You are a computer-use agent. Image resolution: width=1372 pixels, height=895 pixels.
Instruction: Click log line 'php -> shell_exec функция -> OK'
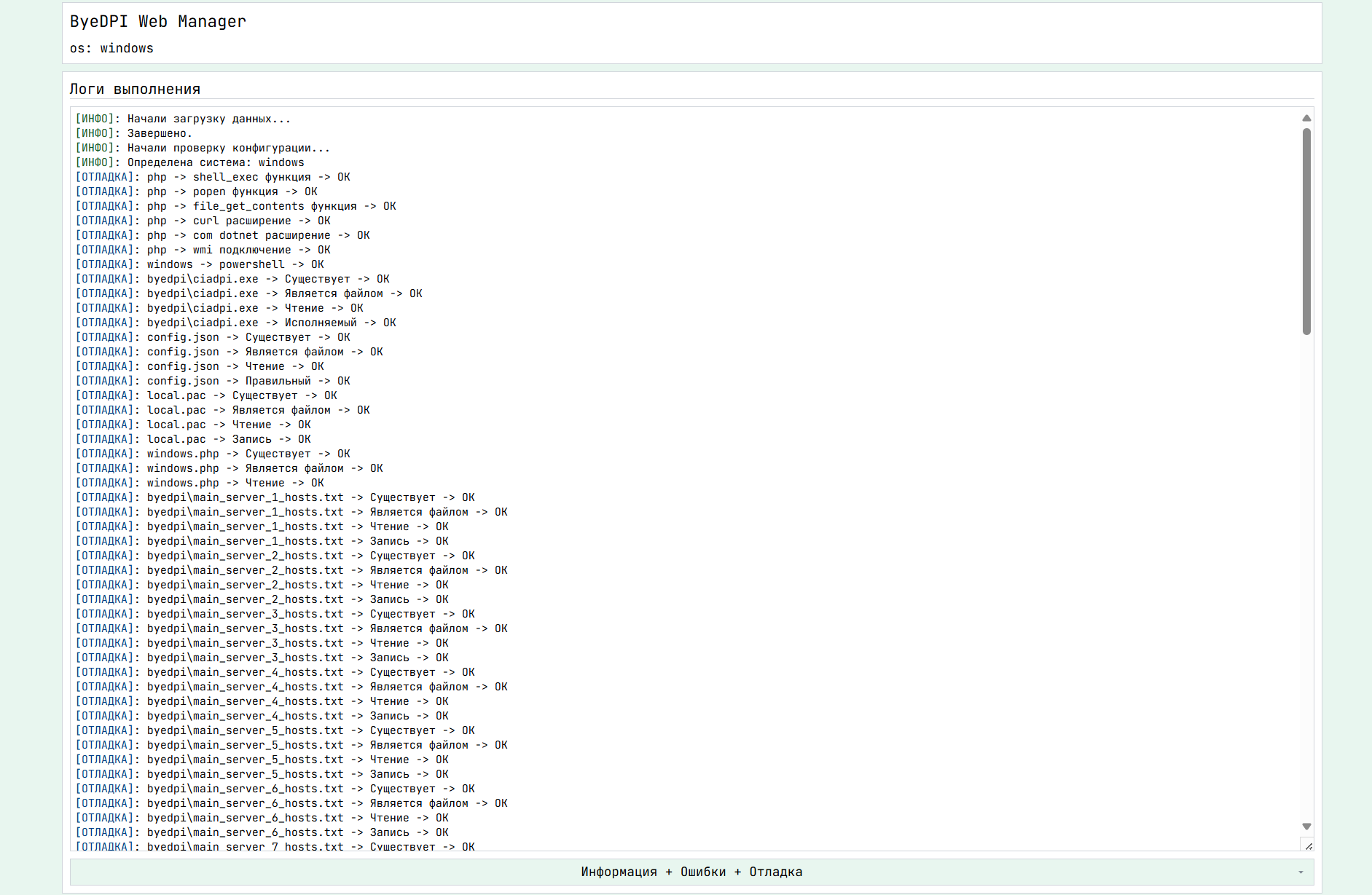point(213,177)
